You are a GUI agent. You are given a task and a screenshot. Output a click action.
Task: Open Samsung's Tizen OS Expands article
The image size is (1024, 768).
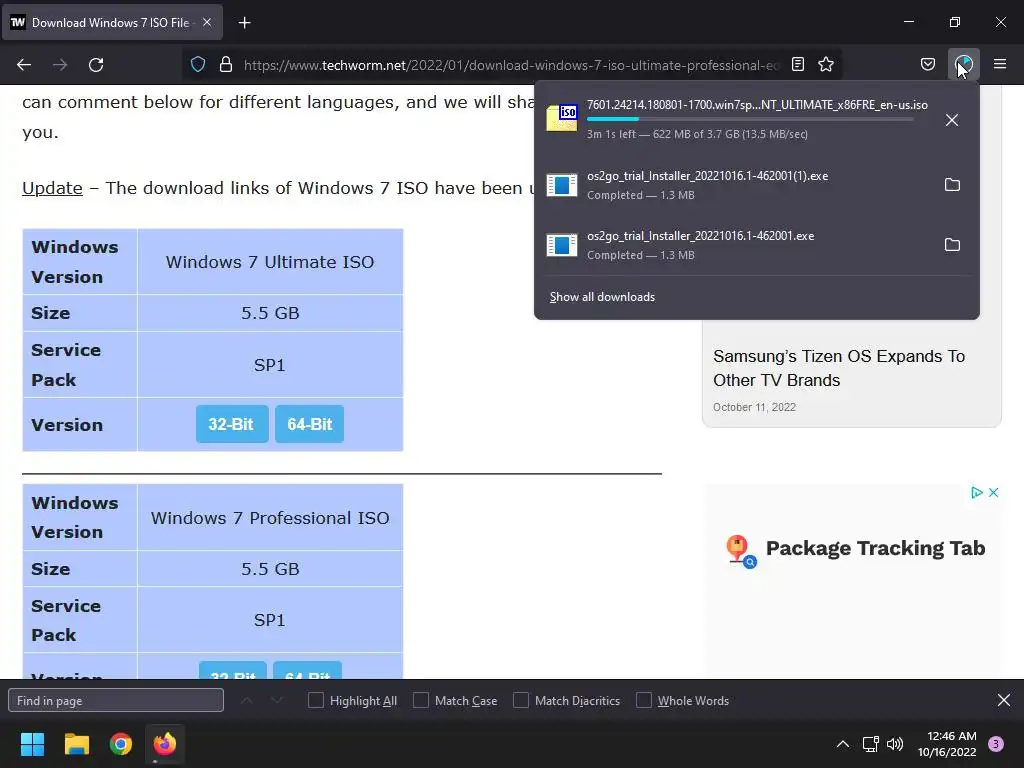(x=839, y=368)
